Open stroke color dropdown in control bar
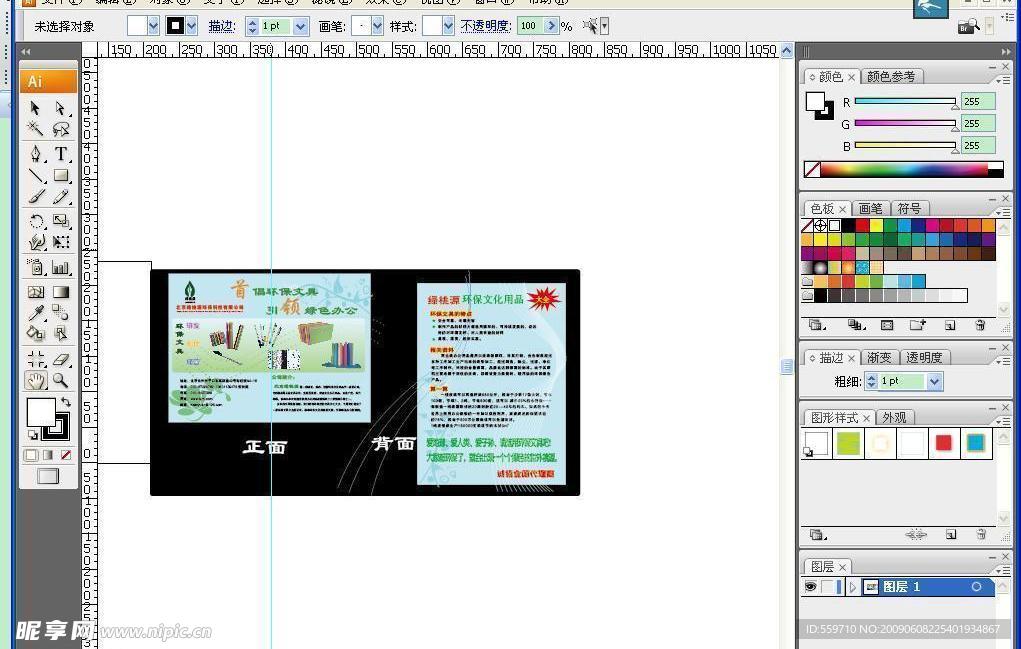Screen dimensions: 1021x649 (191, 26)
